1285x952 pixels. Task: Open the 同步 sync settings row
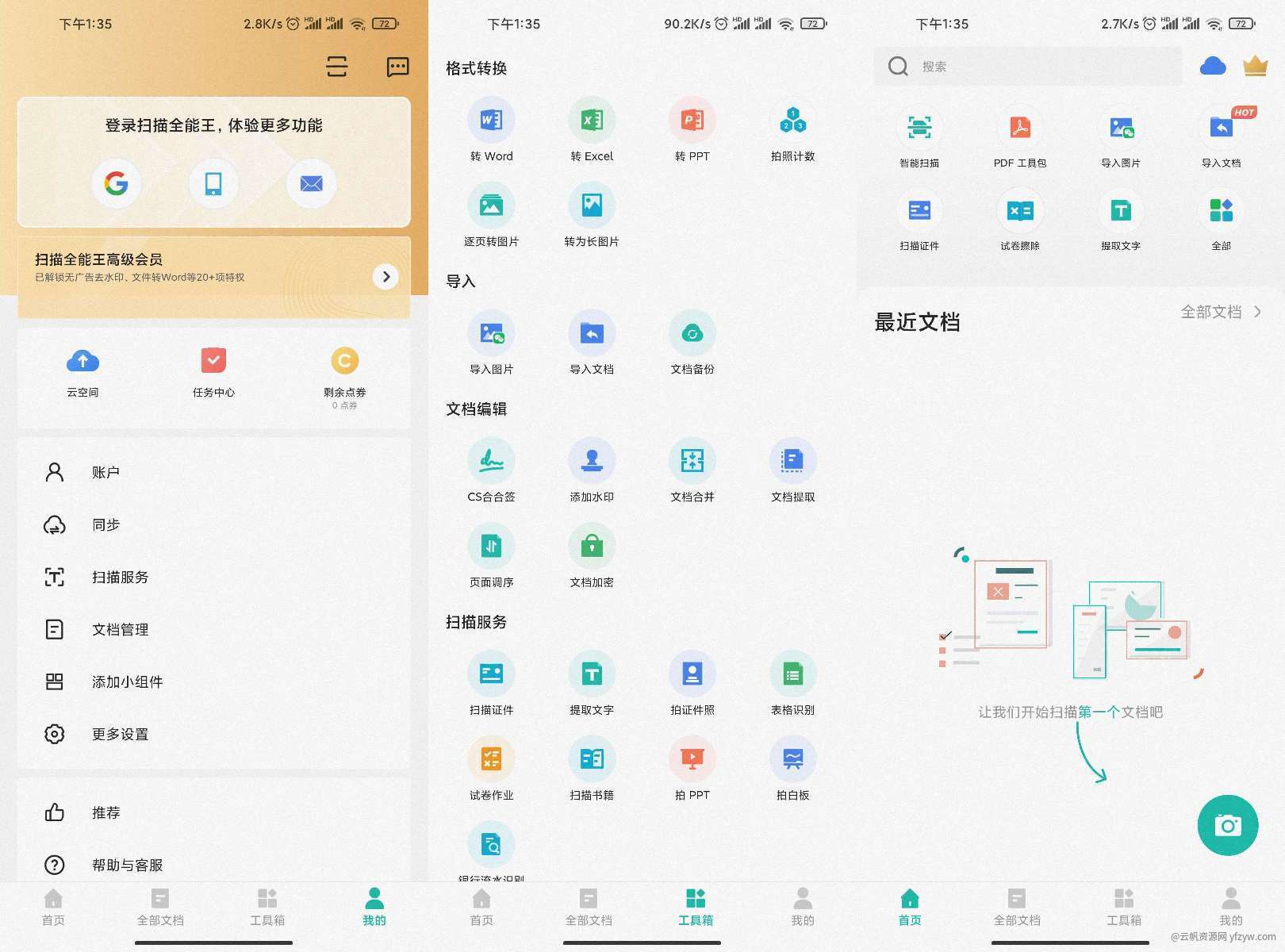click(x=213, y=524)
